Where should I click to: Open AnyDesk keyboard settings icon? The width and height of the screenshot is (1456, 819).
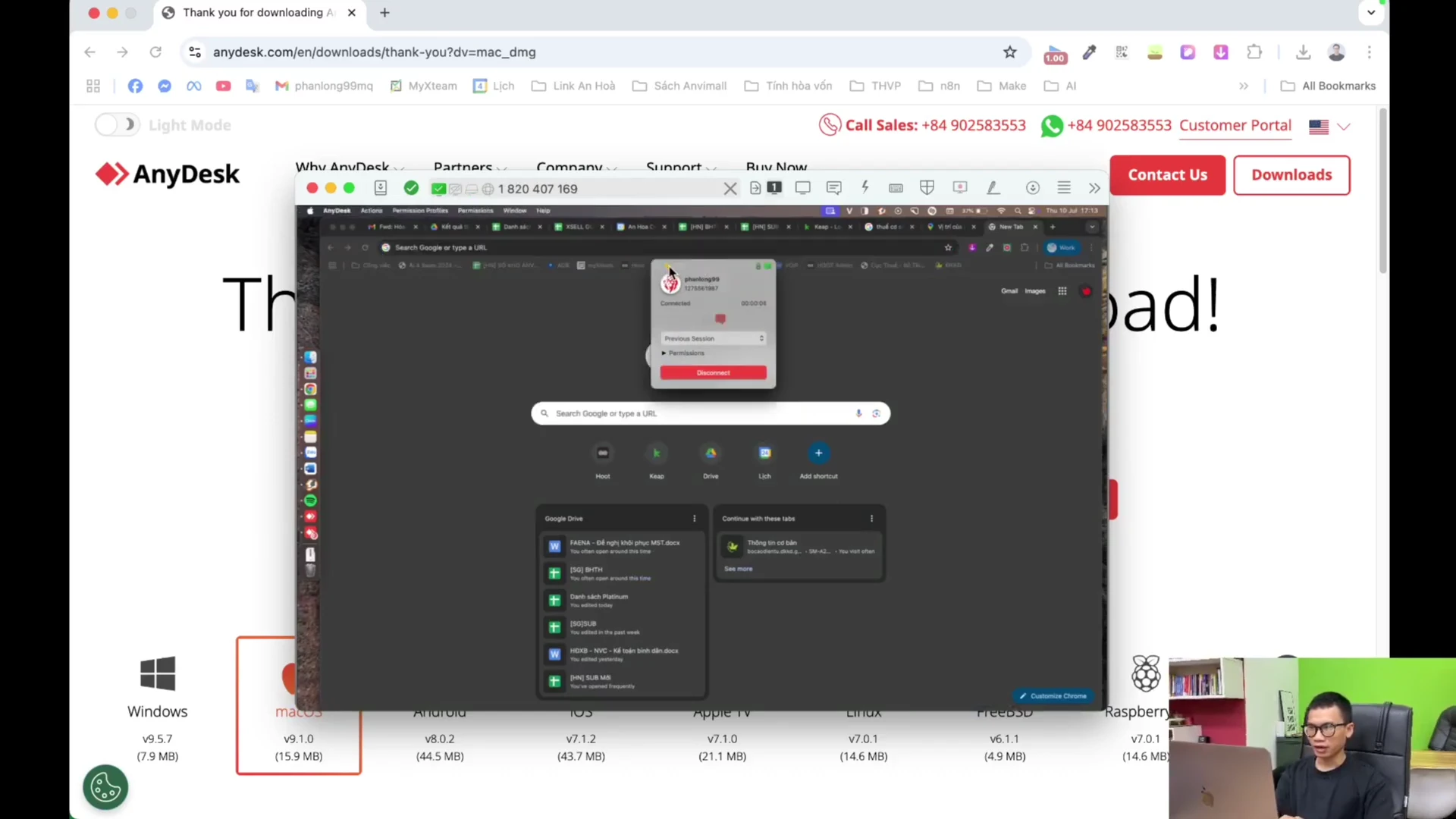(x=896, y=188)
